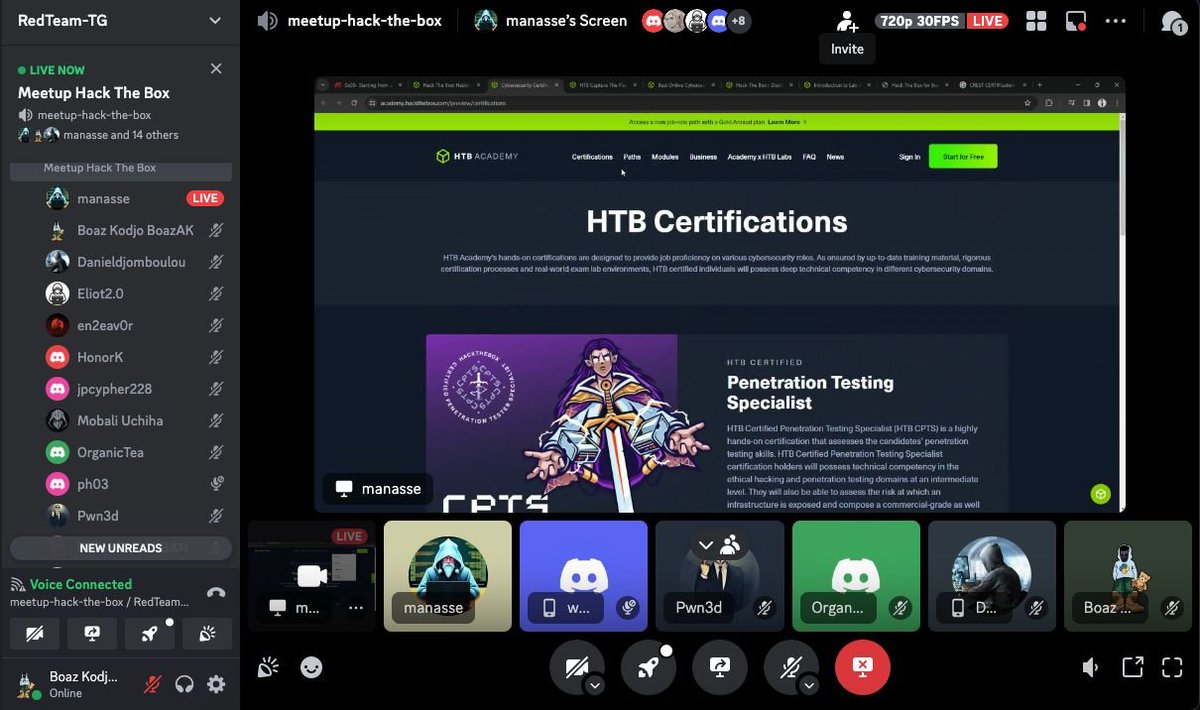The width and height of the screenshot is (1200, 710).
Task: Start an activity from sidebar rocket icon
Action: pos(150,633)
